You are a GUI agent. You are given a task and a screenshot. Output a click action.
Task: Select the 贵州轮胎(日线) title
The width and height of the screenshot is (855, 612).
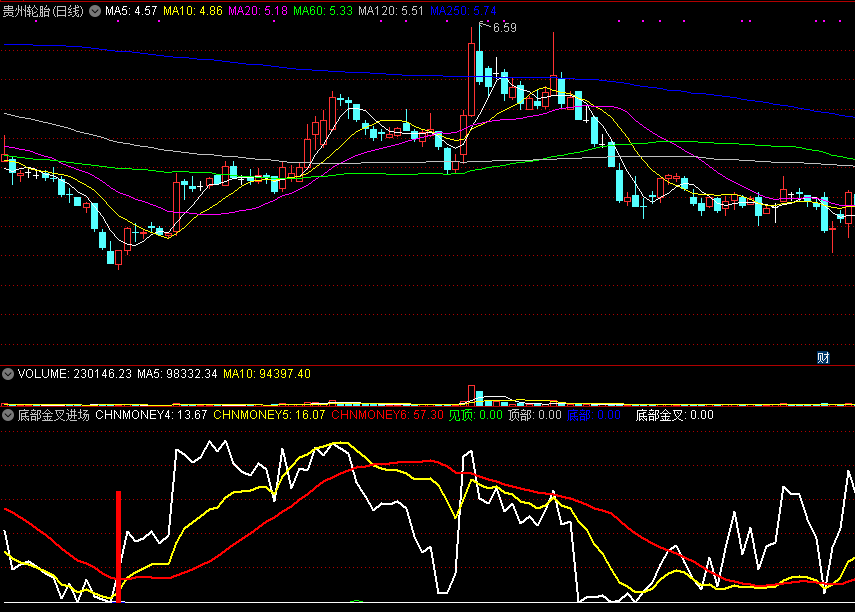pos(43,11)
